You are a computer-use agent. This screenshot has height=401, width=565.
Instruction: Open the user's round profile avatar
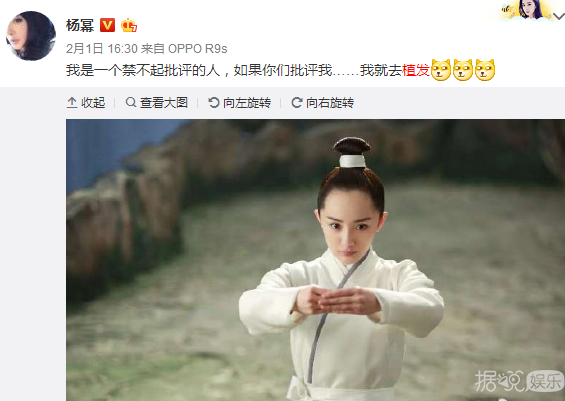click(x=31, y=36)
